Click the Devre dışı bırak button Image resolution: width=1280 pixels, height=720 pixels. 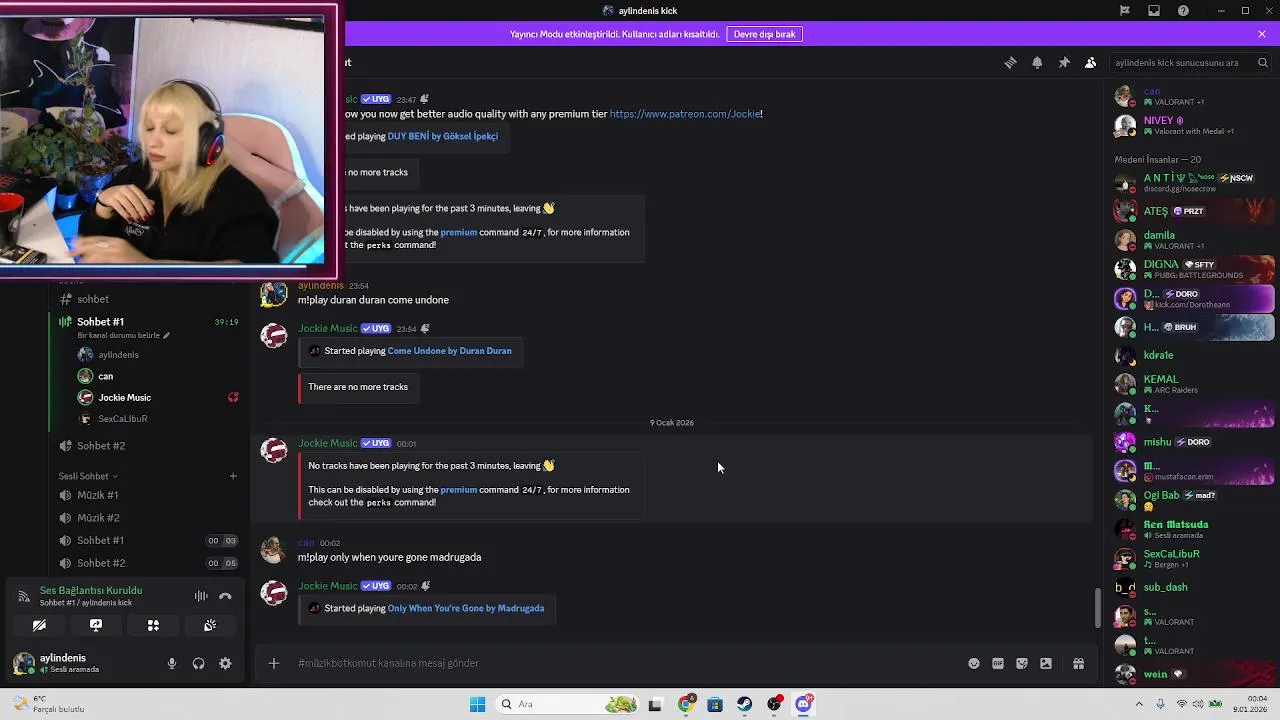tap(764, 34)
